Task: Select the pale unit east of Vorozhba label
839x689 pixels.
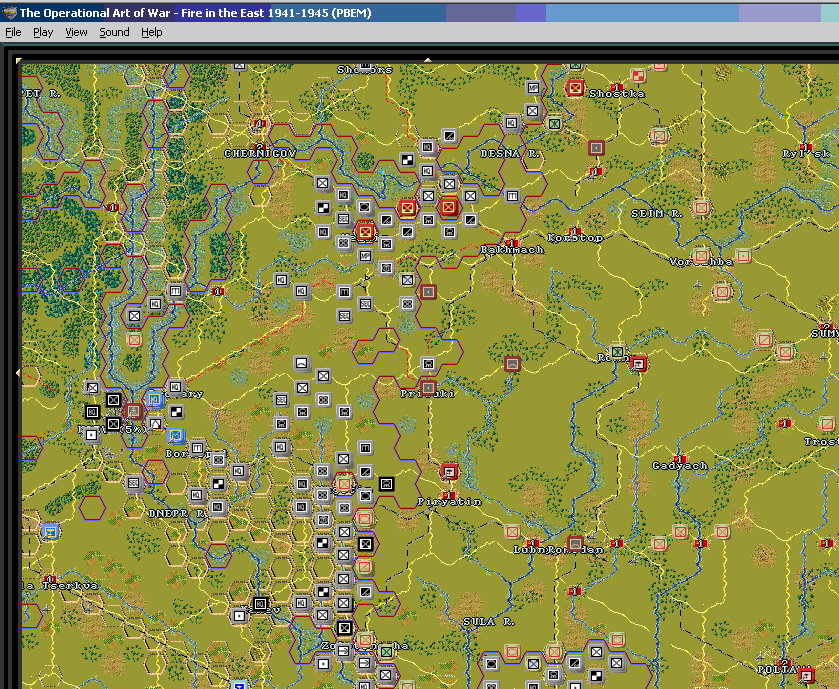Action: [x=743, y=256]
